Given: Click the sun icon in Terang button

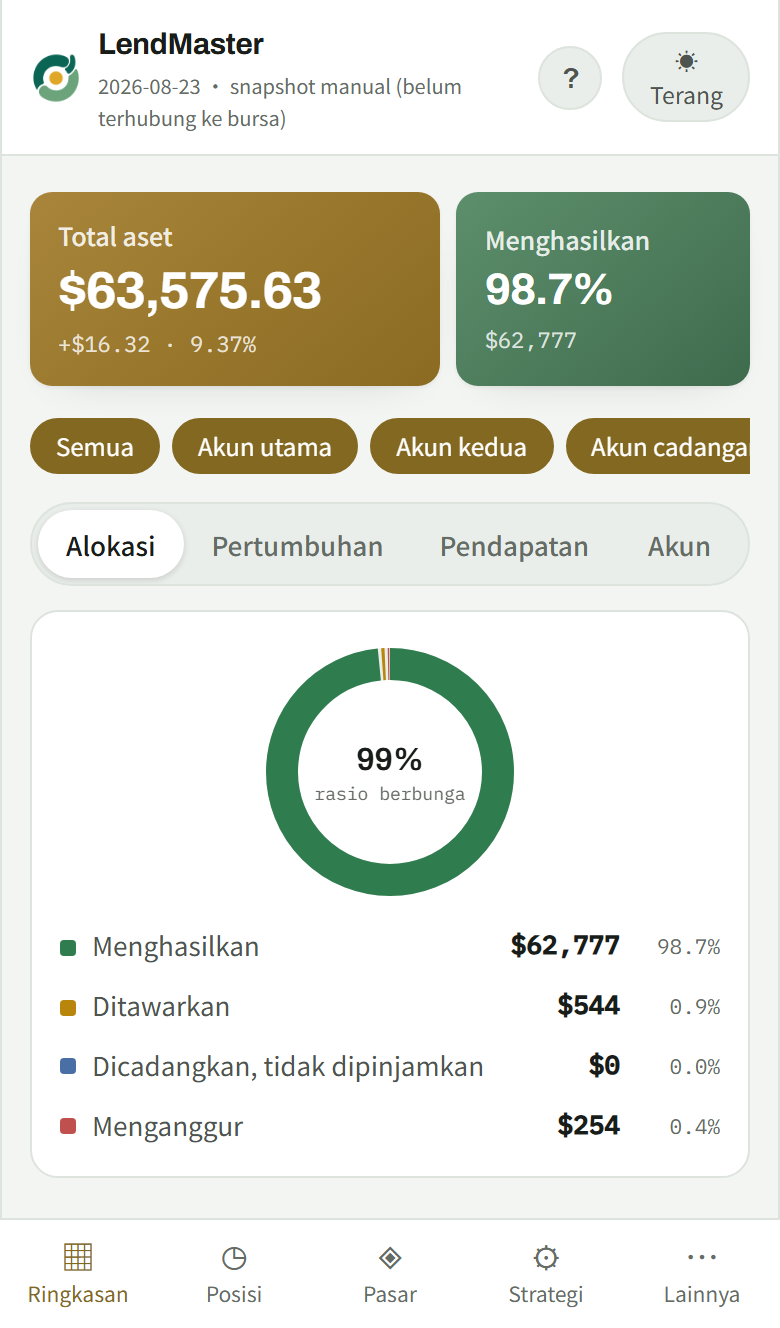Looking at the screenshot, I should pyautogui.click(x=686, y=61).
